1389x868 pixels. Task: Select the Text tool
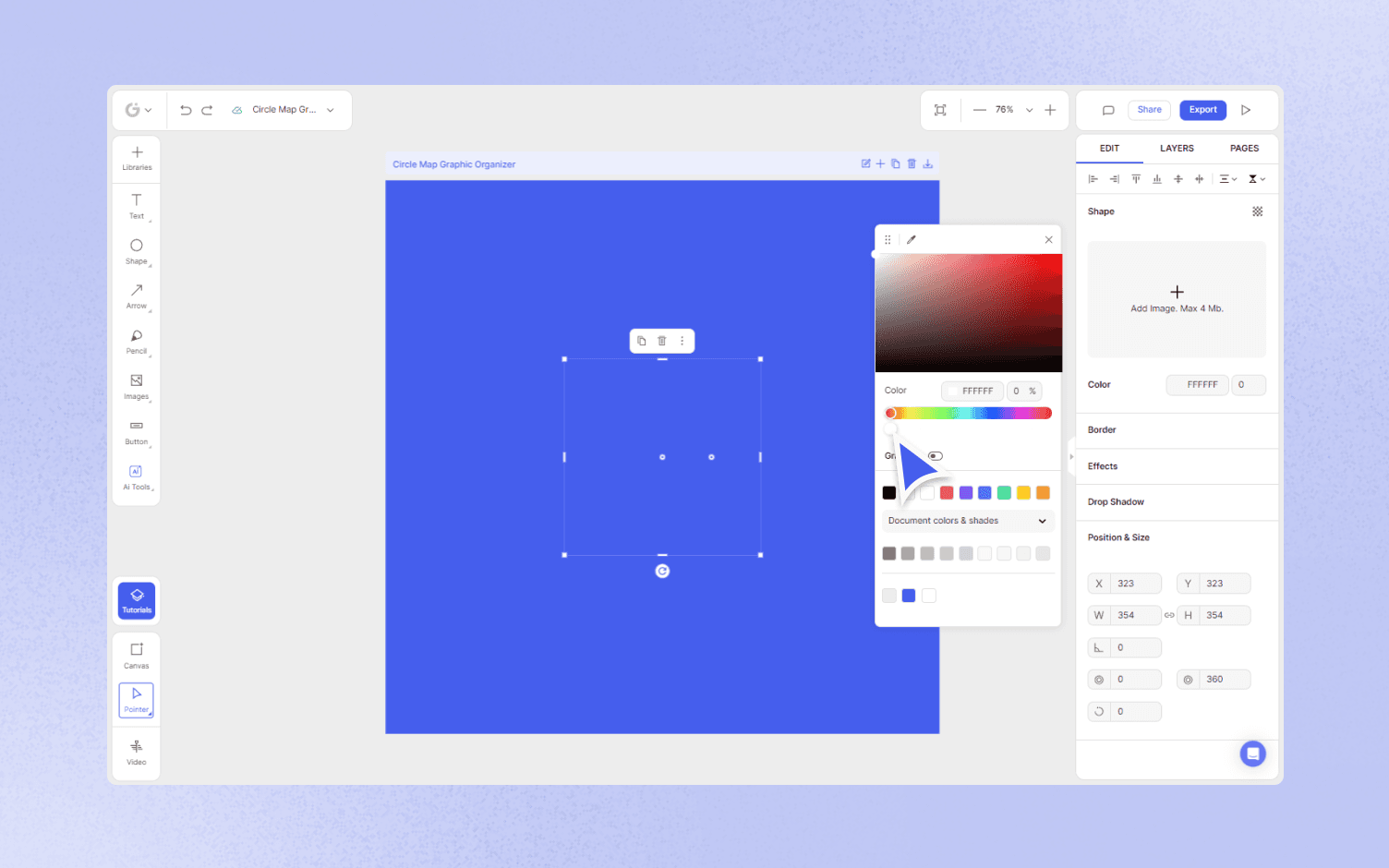click(x=136, y=205)
